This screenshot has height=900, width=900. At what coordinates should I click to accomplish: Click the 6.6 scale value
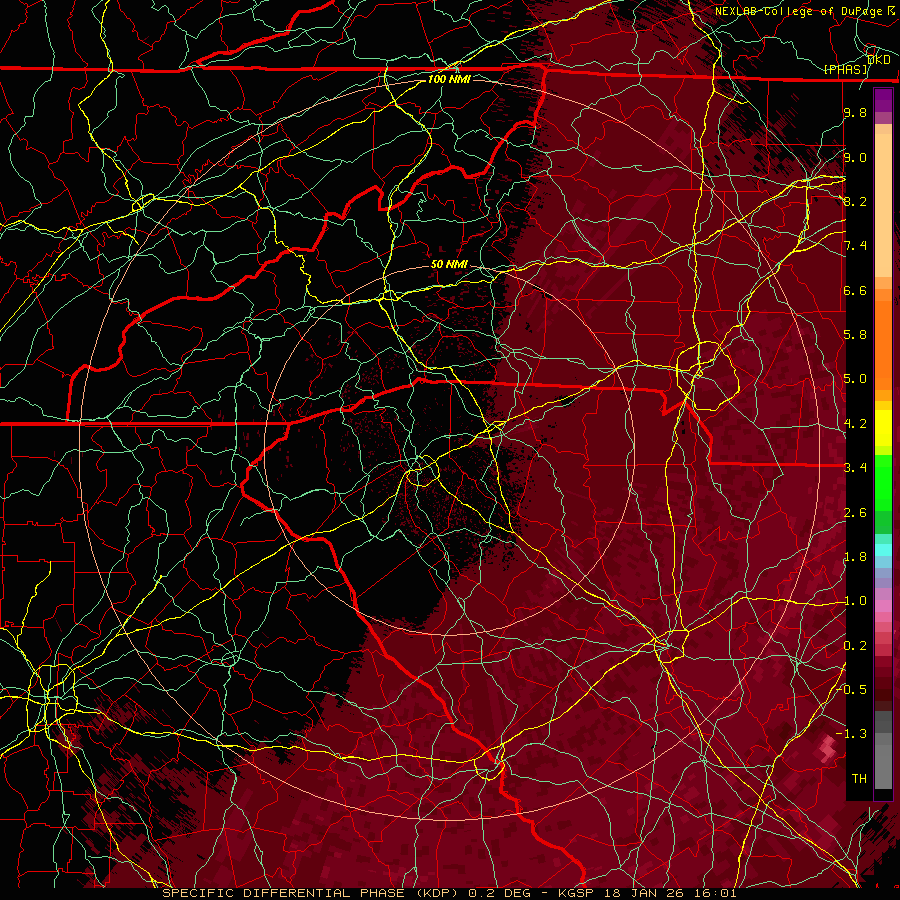point(855,290)
